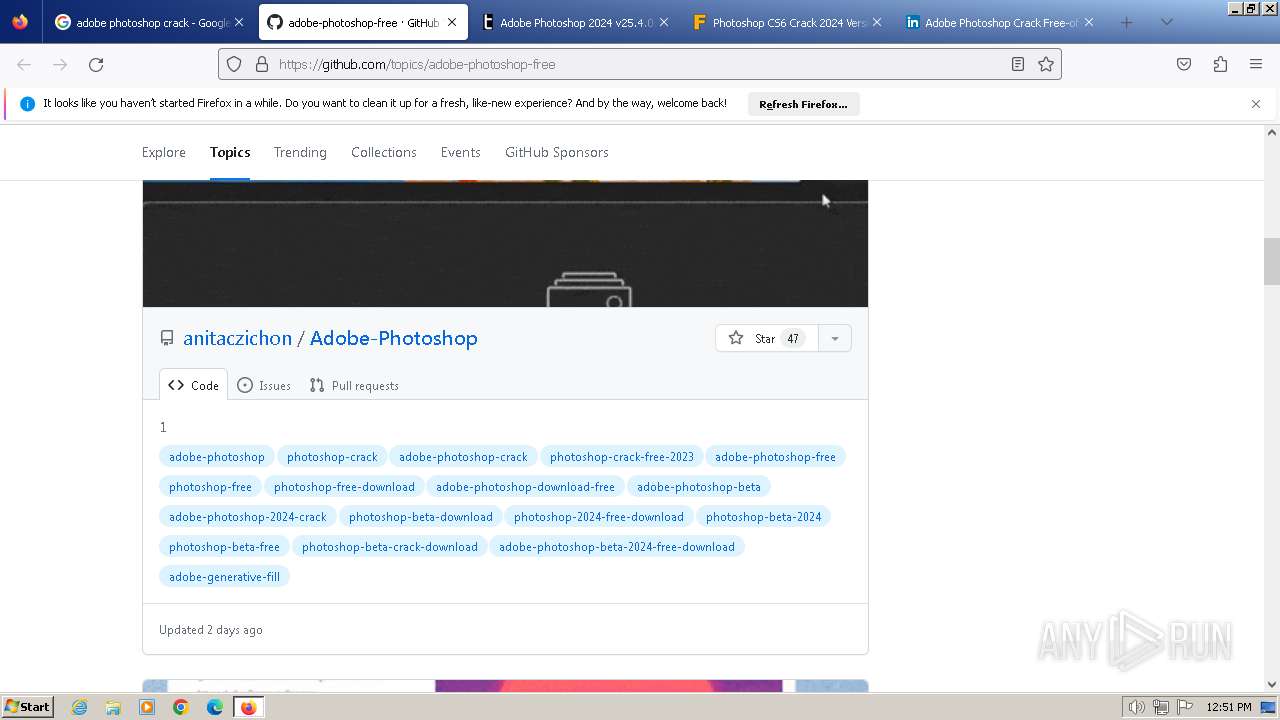Viewport: 1280px width, 720px height.
Task: Open Save to Pocket icon
Action: point(1184,64)
